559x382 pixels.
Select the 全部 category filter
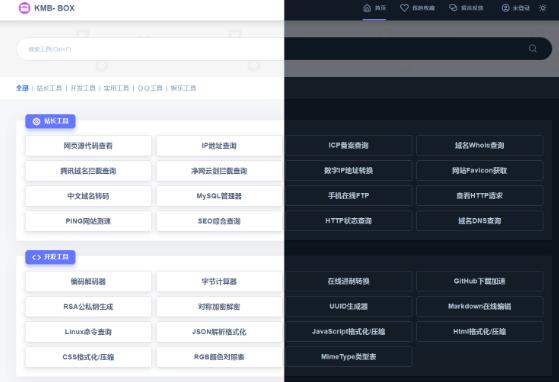22,88
